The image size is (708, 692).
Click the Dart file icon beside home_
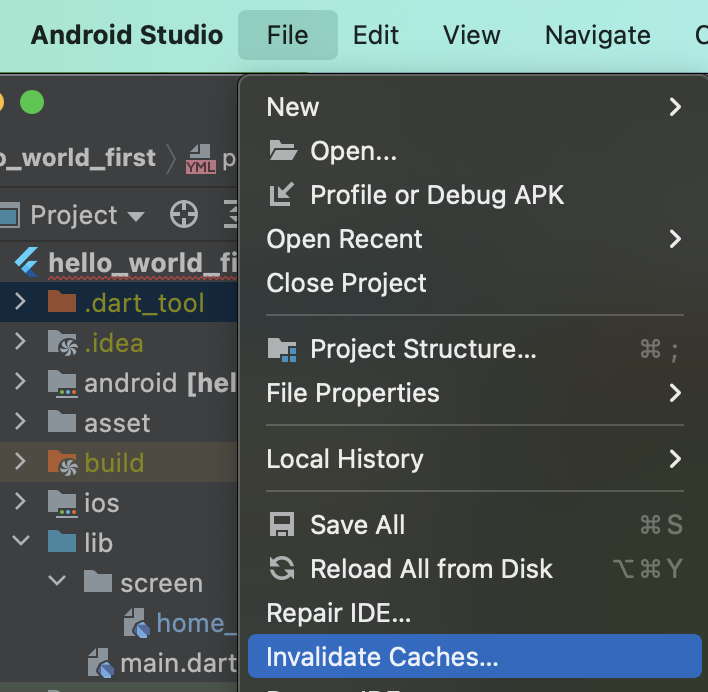coord(136,623)
